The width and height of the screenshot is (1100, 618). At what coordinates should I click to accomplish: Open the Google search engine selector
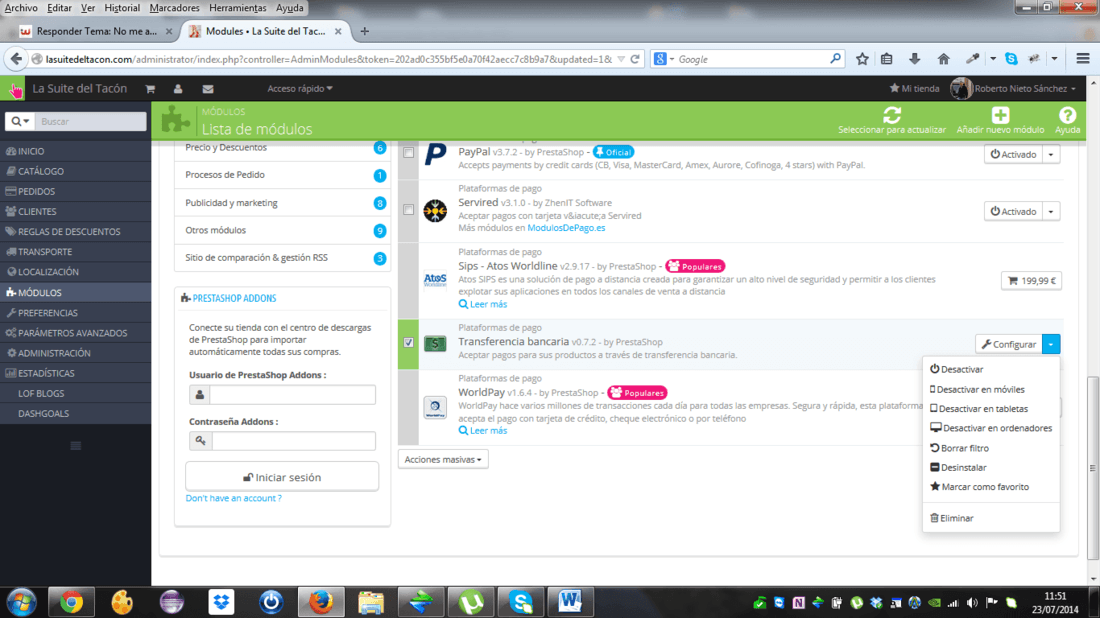coord(664,59)
